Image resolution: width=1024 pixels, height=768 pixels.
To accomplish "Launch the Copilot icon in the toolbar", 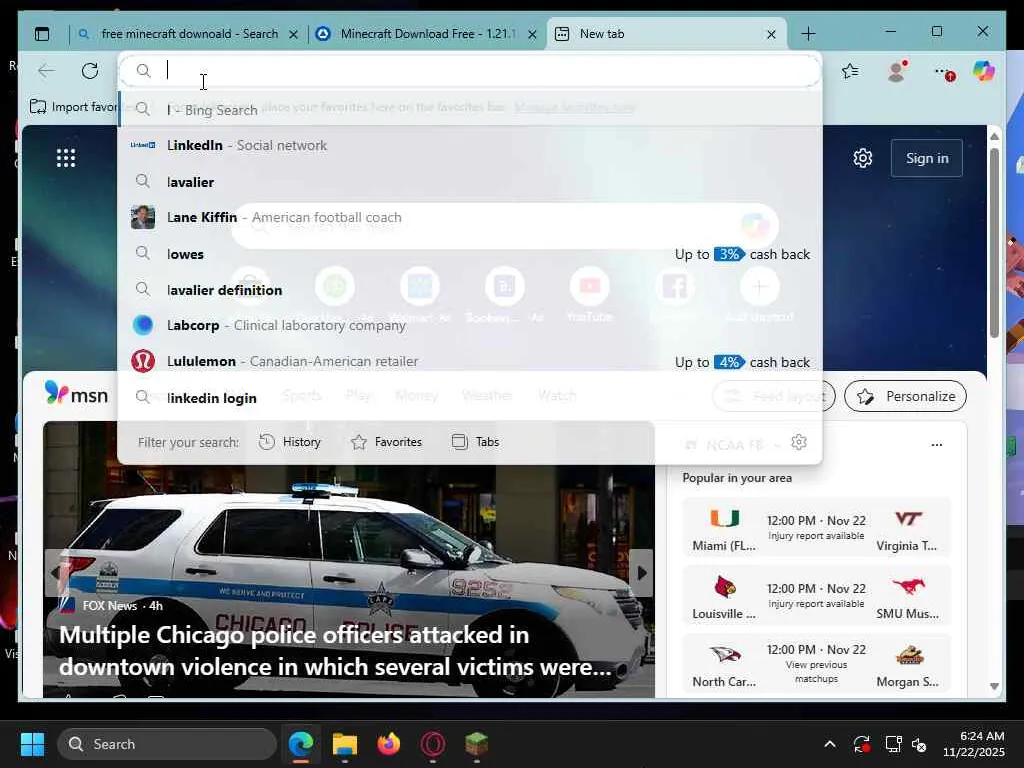I will click(984, 71).
